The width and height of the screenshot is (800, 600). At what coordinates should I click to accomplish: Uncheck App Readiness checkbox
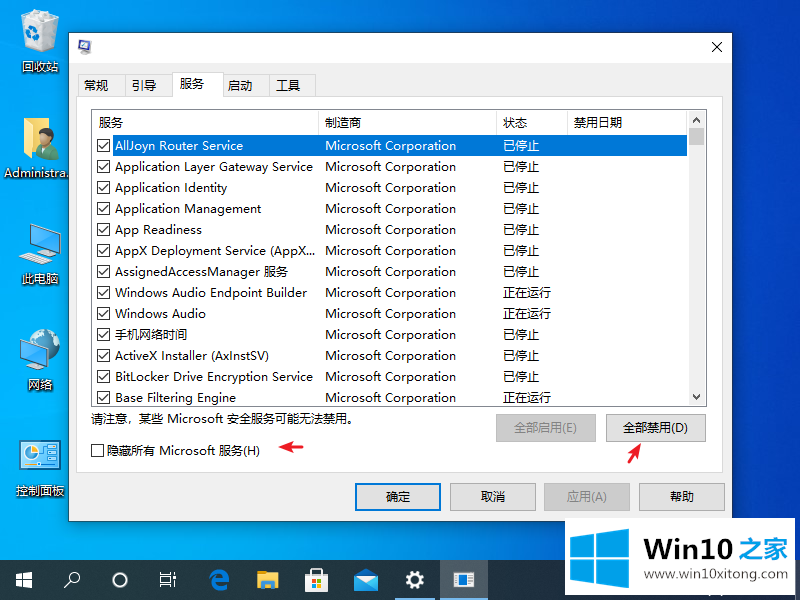[x=104, y=230]
